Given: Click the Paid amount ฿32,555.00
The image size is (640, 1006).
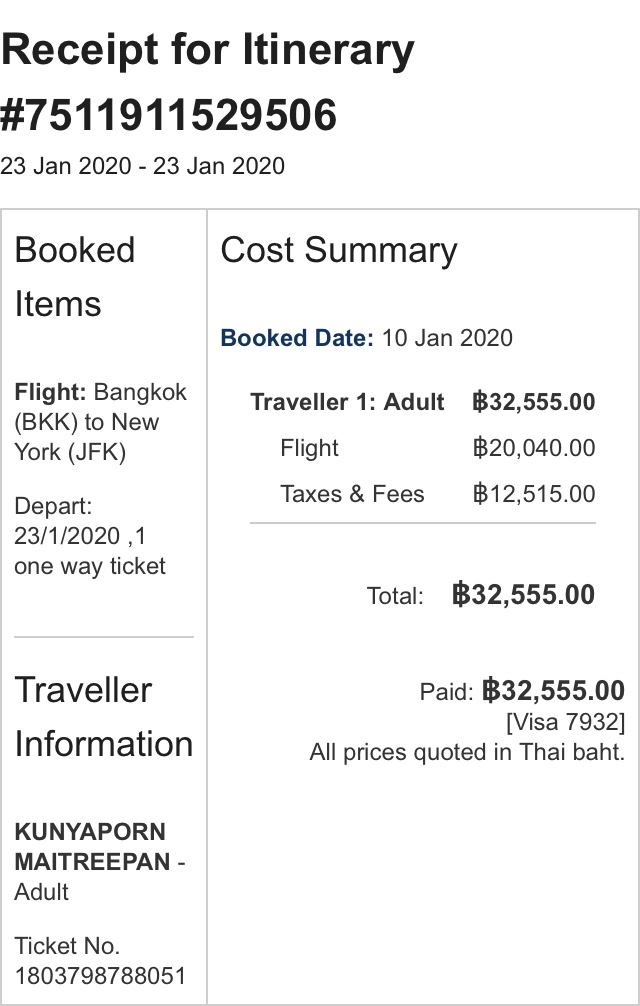Looking at the screenshot, I should click(553, 691).
